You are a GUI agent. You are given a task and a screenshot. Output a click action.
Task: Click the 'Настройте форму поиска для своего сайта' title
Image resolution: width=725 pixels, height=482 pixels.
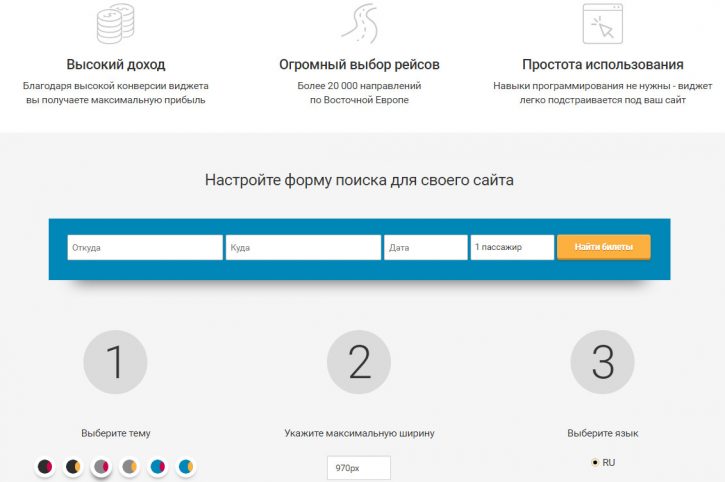[359, 180]
